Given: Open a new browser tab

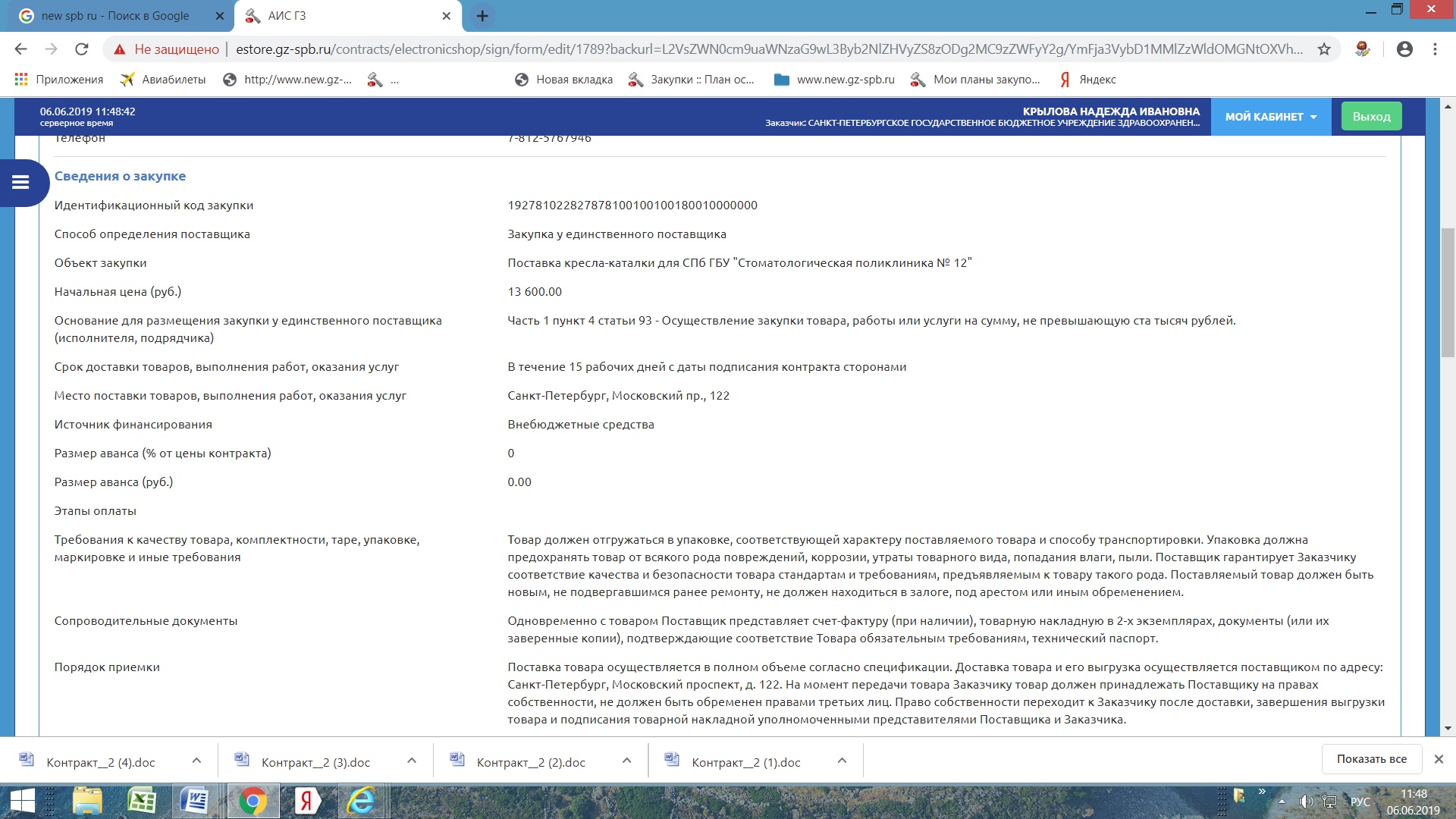Looking at the screenshot, I should pyautogui.click(x=482, y=16).
